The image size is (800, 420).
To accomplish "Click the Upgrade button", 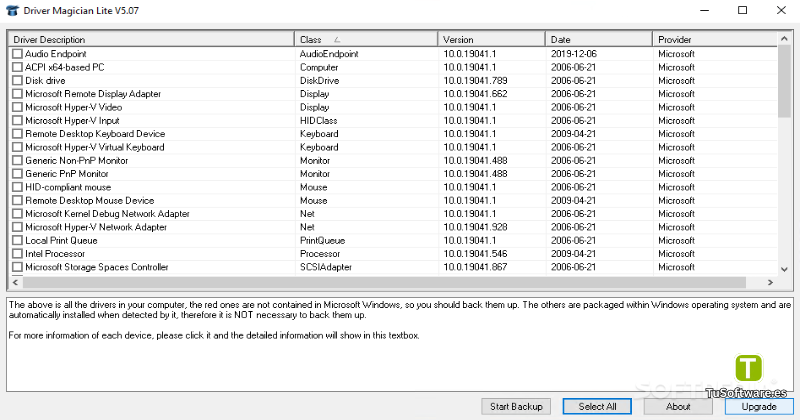I will coord(759,406).
